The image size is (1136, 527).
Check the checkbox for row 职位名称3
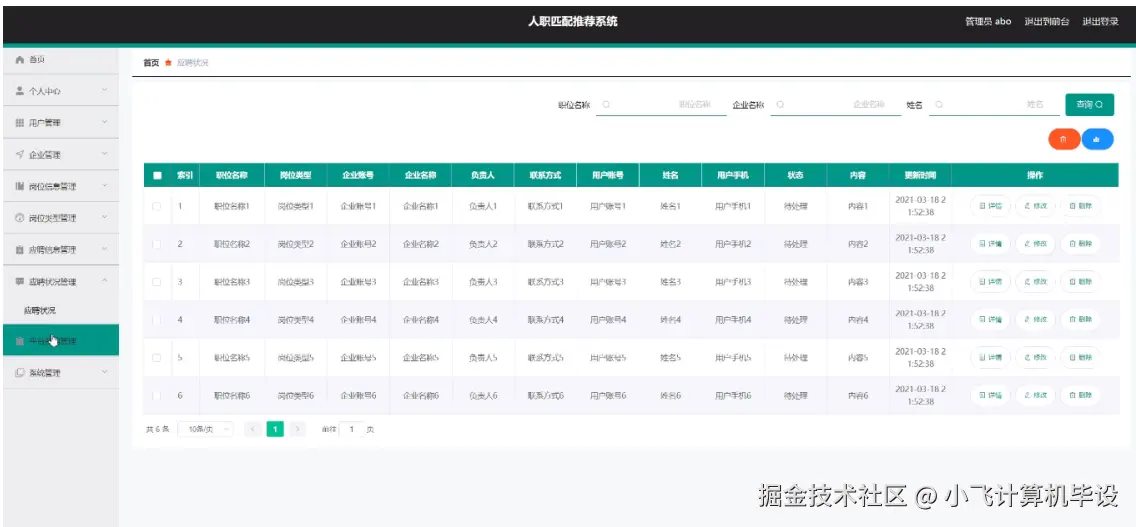(x=156, y=282)
